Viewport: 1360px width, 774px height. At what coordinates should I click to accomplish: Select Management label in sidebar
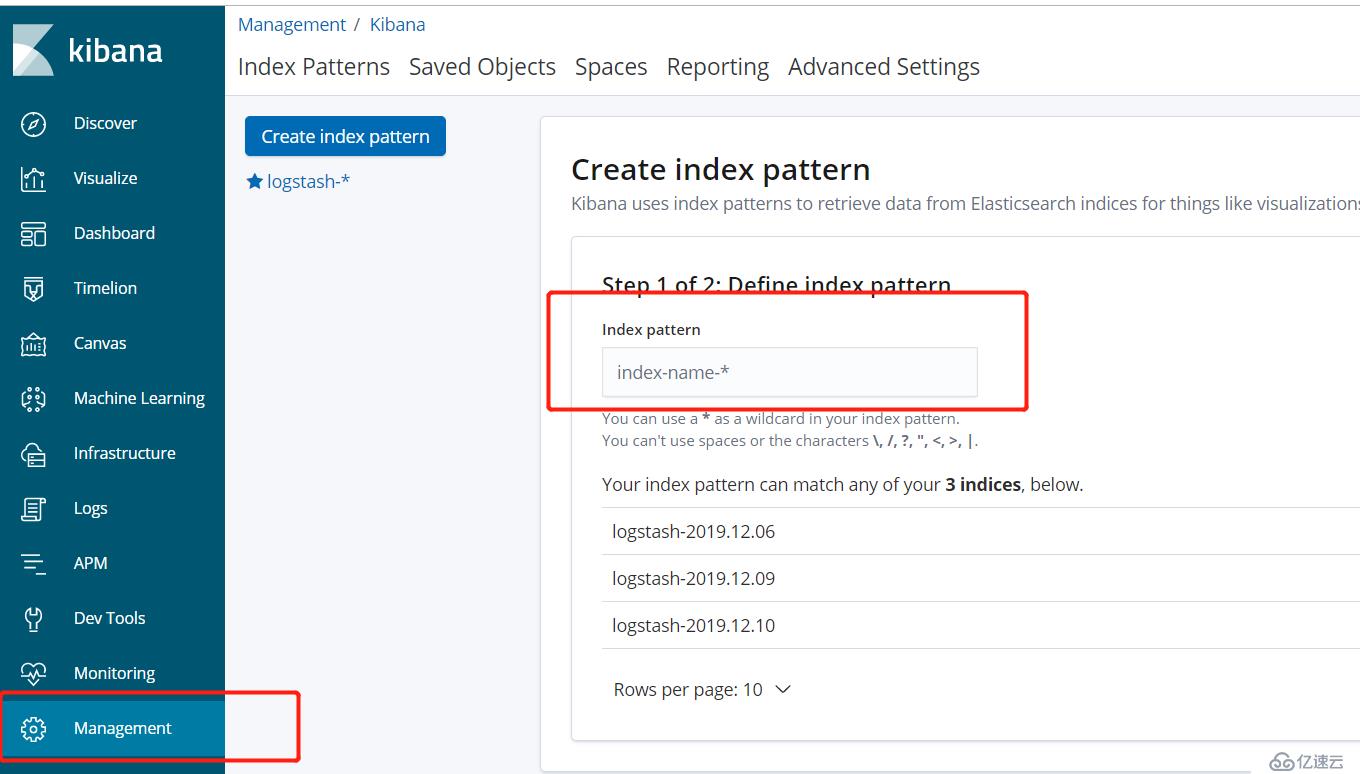click(122, 728)
